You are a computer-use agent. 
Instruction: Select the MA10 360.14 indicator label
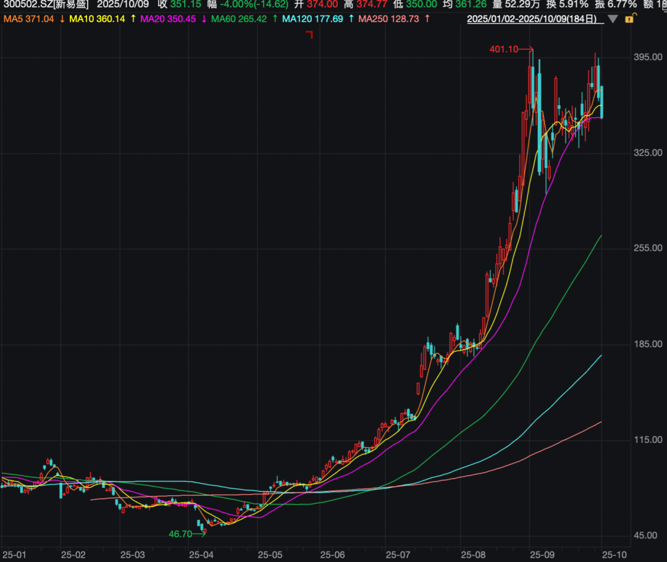pos(96,19)
